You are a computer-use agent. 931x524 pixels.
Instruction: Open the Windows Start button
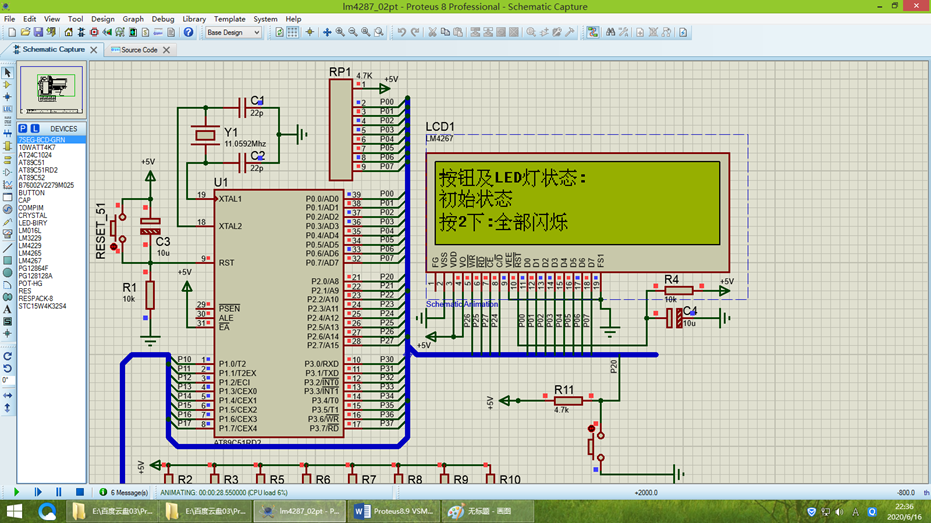tap(14, 511)
